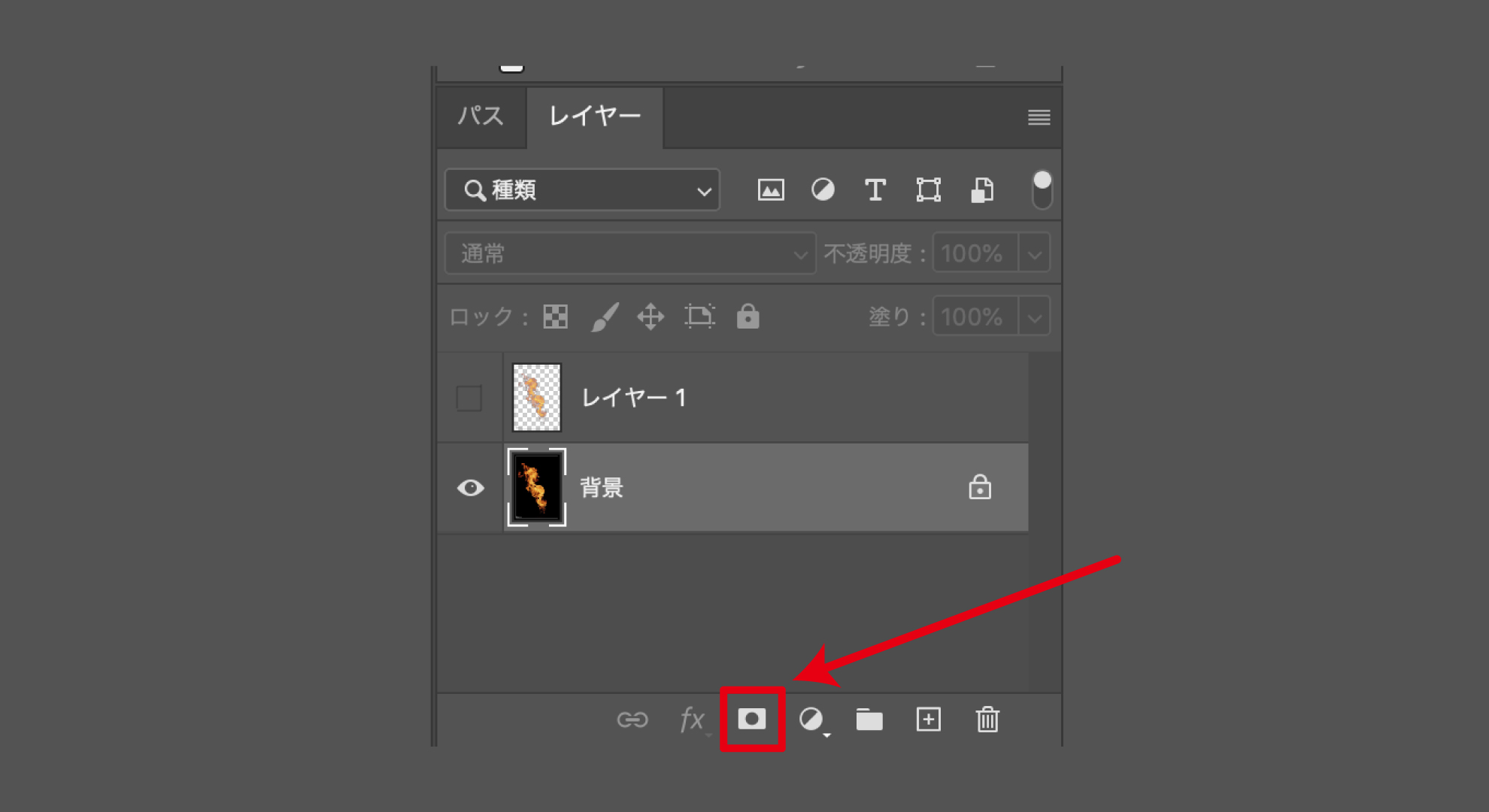This screenshot has height=812, width=1489.
Task: Click the 背景 layer lock icon
Action: click(x=979, y=488)
